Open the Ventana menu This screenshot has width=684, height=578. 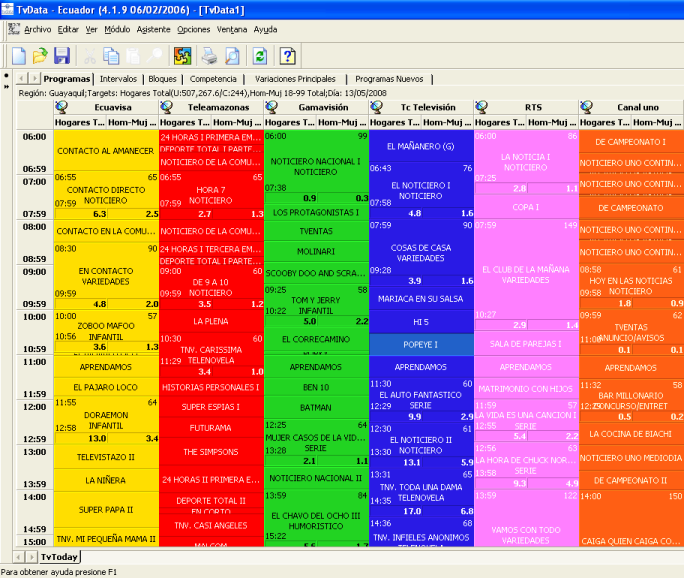[x=232, y=29]
